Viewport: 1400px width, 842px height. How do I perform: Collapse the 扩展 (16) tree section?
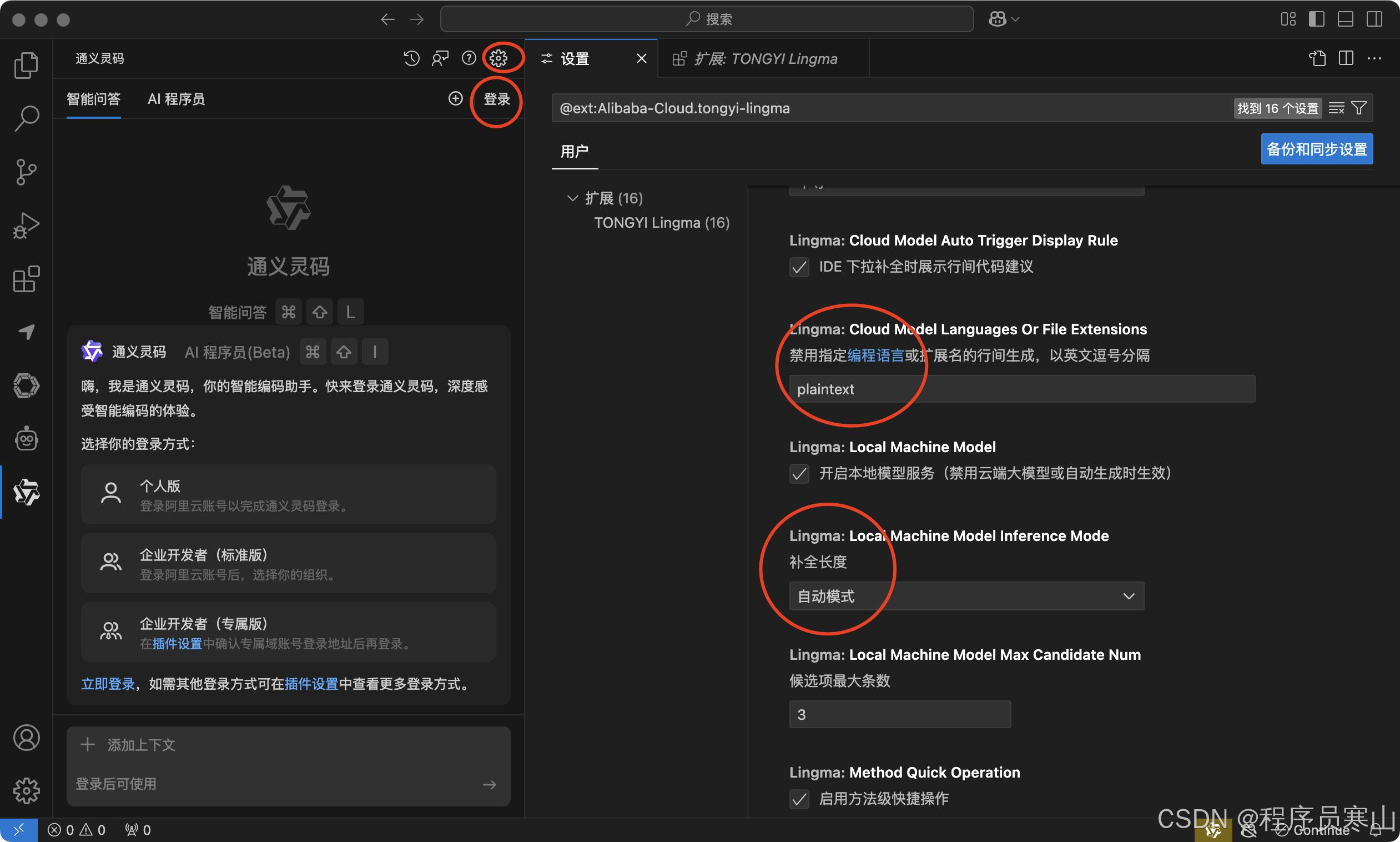click(x=572, y=198)
